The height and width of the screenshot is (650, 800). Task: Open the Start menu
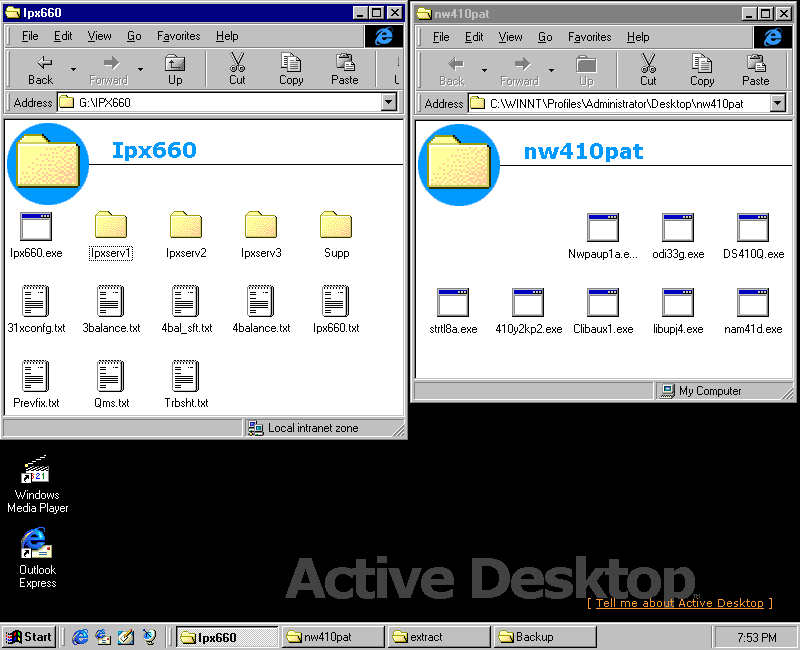tap(29, 637)
